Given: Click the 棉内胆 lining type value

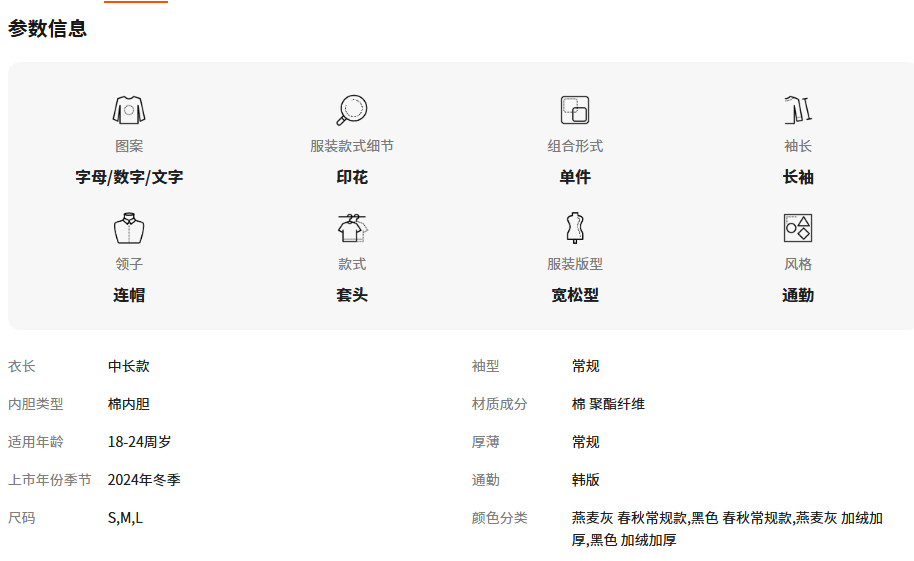Looking at the screenshot, I should click(129, 404).
